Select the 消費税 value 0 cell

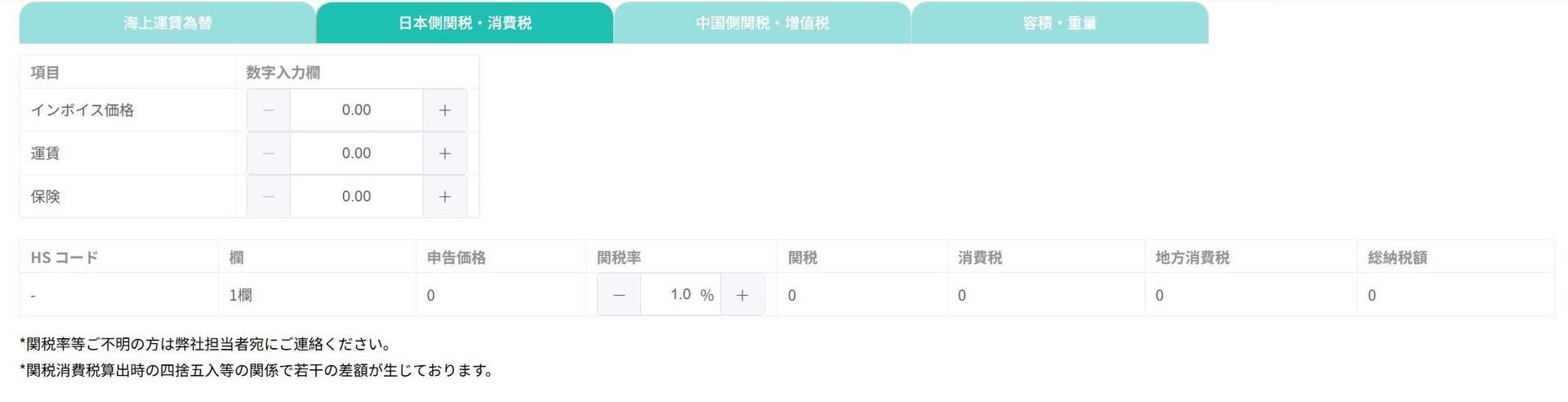click(1045, 295)
